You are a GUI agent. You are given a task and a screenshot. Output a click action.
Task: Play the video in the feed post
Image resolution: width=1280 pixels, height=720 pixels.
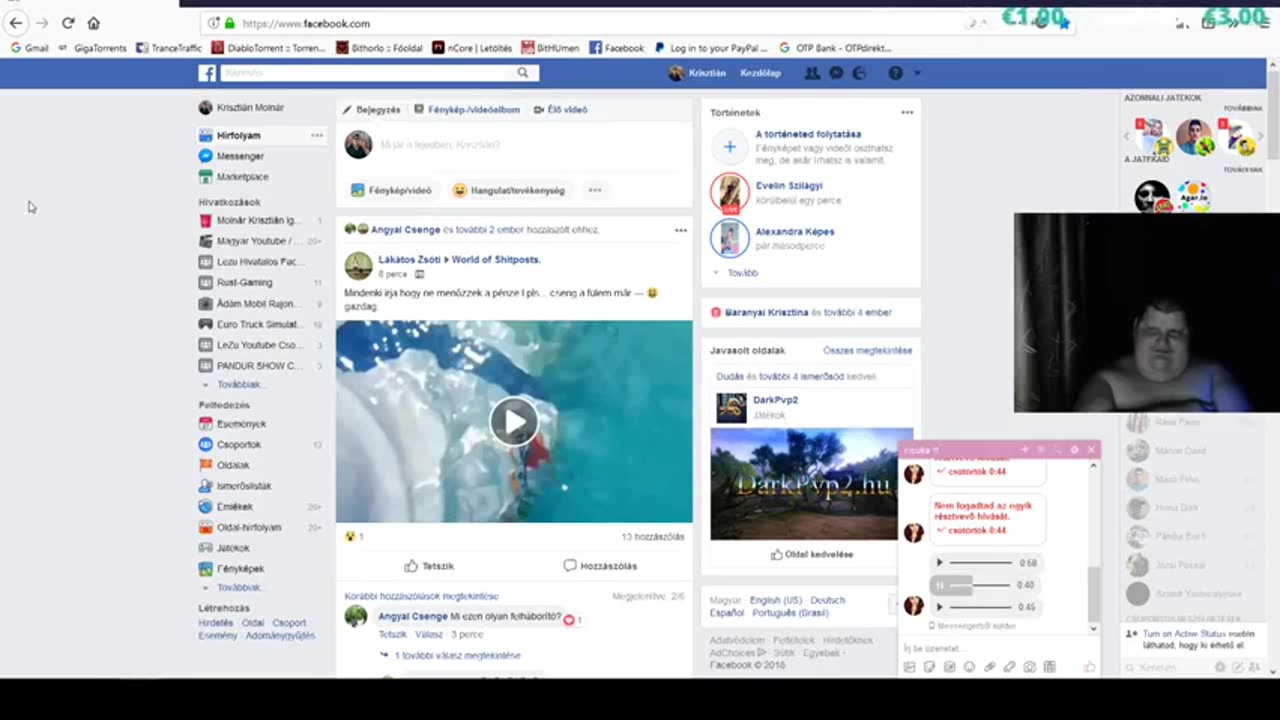514,422
